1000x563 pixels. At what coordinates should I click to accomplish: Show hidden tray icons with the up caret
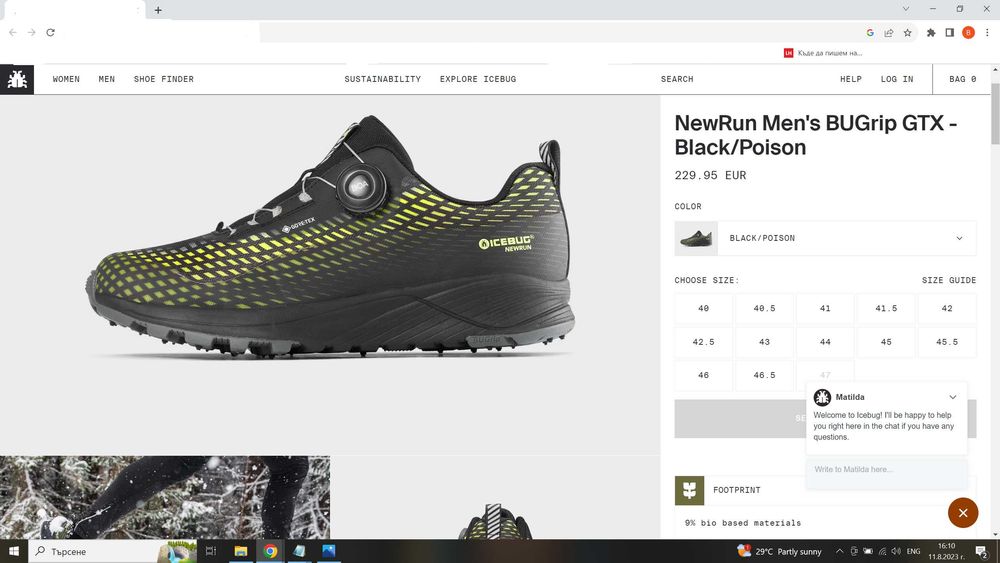[840, 552]
